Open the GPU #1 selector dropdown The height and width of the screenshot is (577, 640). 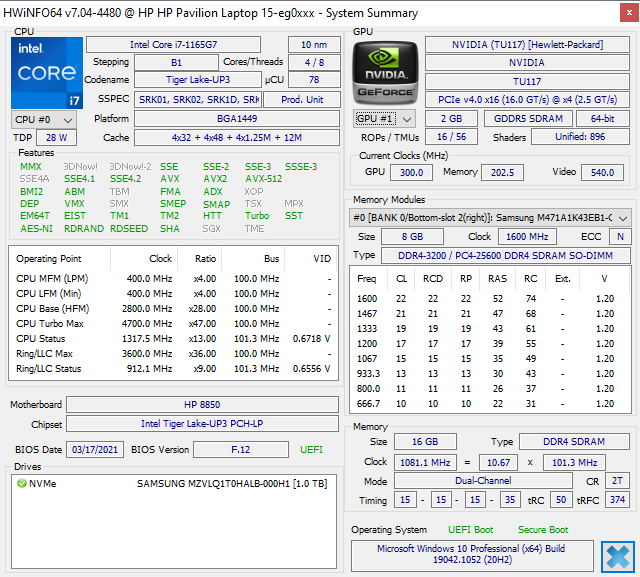tap(384, 119)
